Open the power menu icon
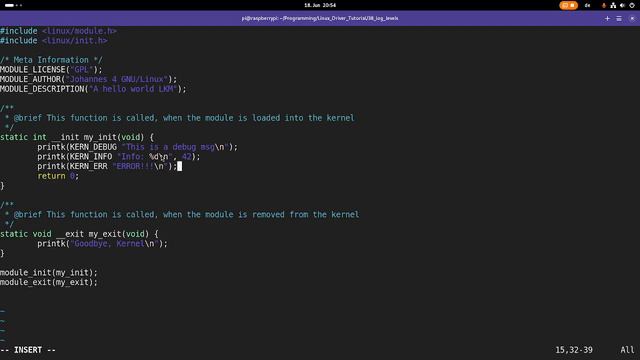 pos(632,5)
